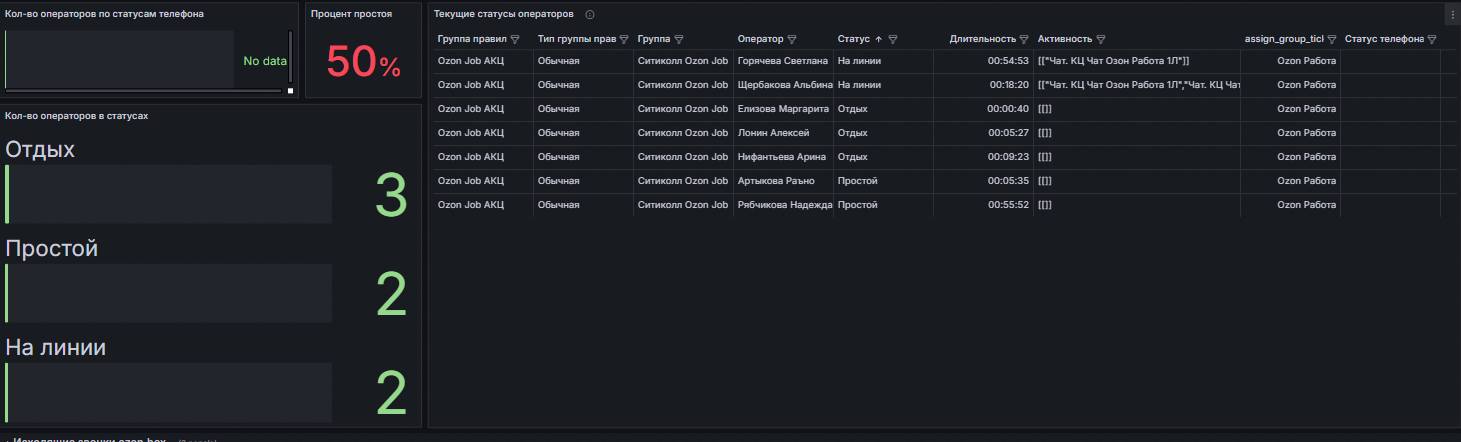Open filter for Статус телефона column
The image size is (1461, 442).
1432,39
